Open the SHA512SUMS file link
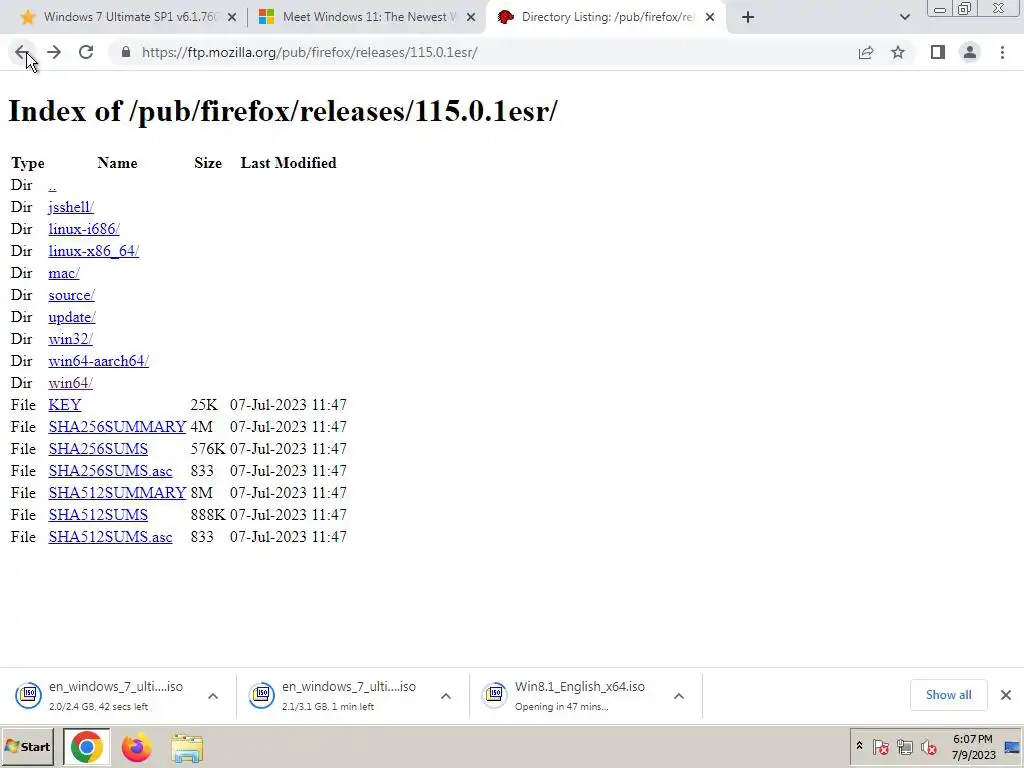Screen dimensions: 1024x768 click(x=98, y=515)
